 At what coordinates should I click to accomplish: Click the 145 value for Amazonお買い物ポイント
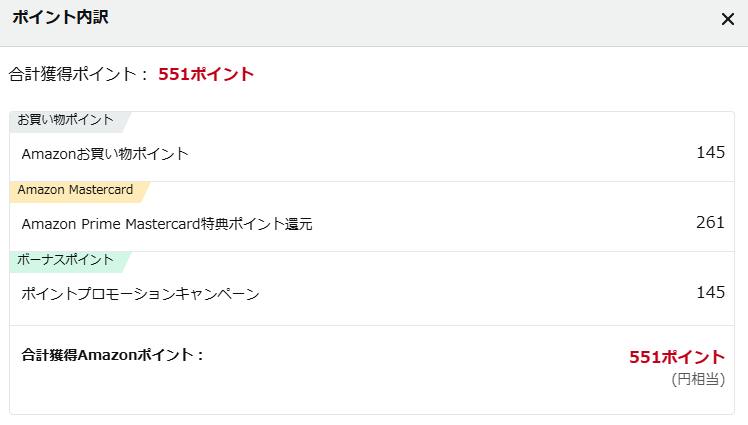710,153
